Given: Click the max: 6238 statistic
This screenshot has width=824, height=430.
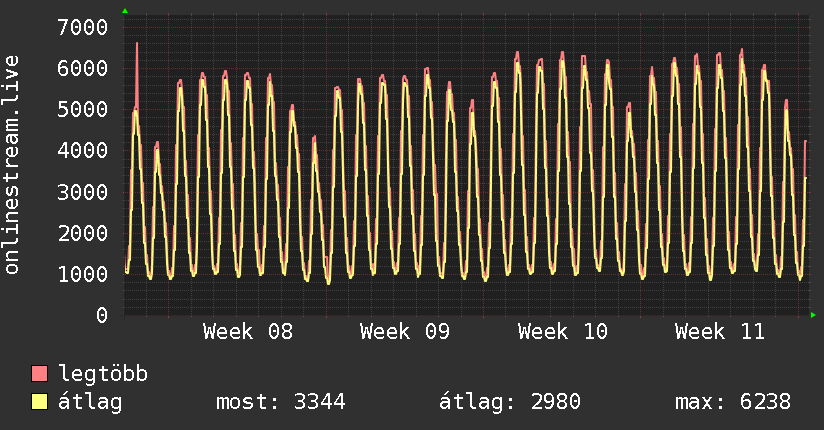Looking at the screenshot, I should point(733,402).
